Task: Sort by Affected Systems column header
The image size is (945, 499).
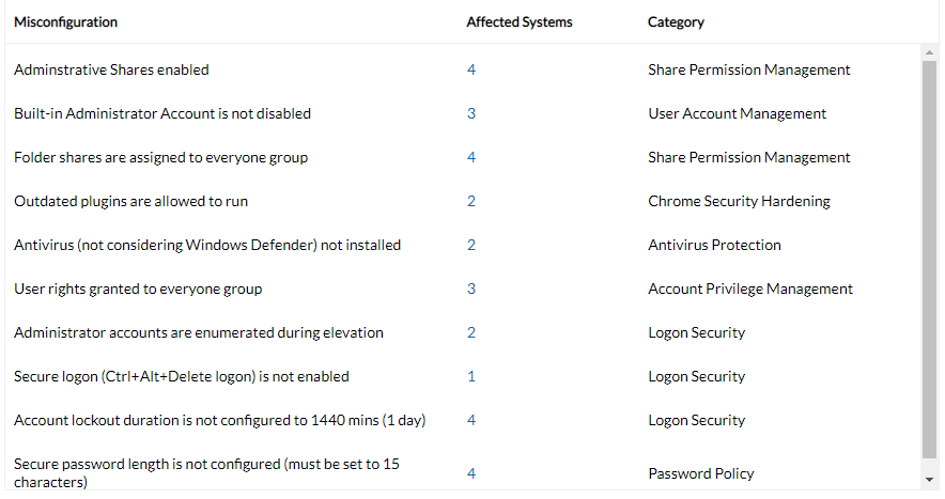Action: click(519, 22)
